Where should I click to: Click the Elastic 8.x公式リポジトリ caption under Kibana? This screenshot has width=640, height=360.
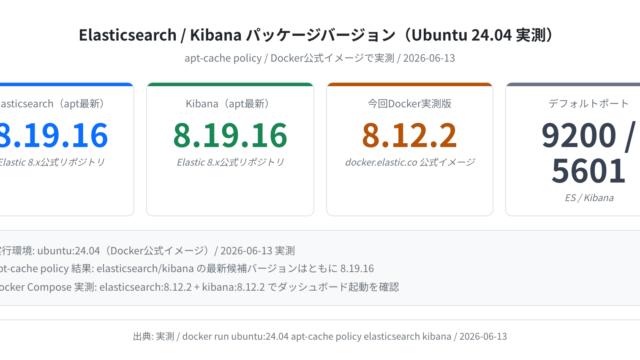click(230, 162)
